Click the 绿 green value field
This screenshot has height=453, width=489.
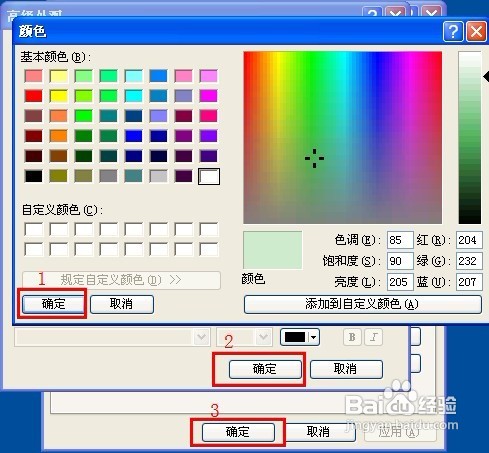coord(469,261)
